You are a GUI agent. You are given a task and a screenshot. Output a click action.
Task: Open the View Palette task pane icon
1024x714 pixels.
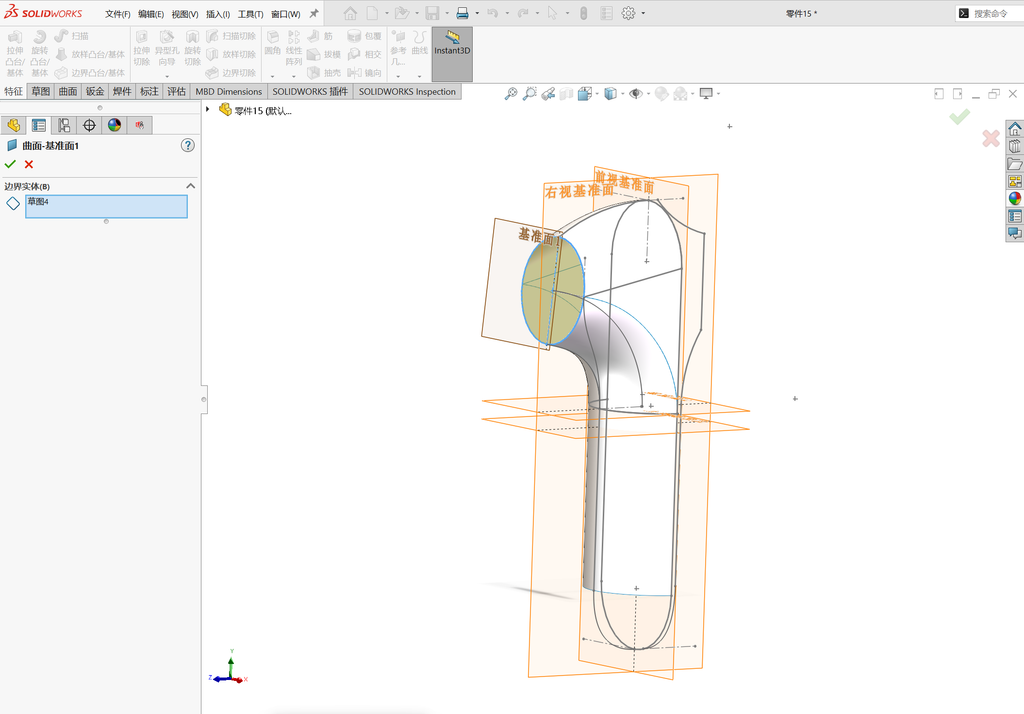click(x=1015, y=181)
